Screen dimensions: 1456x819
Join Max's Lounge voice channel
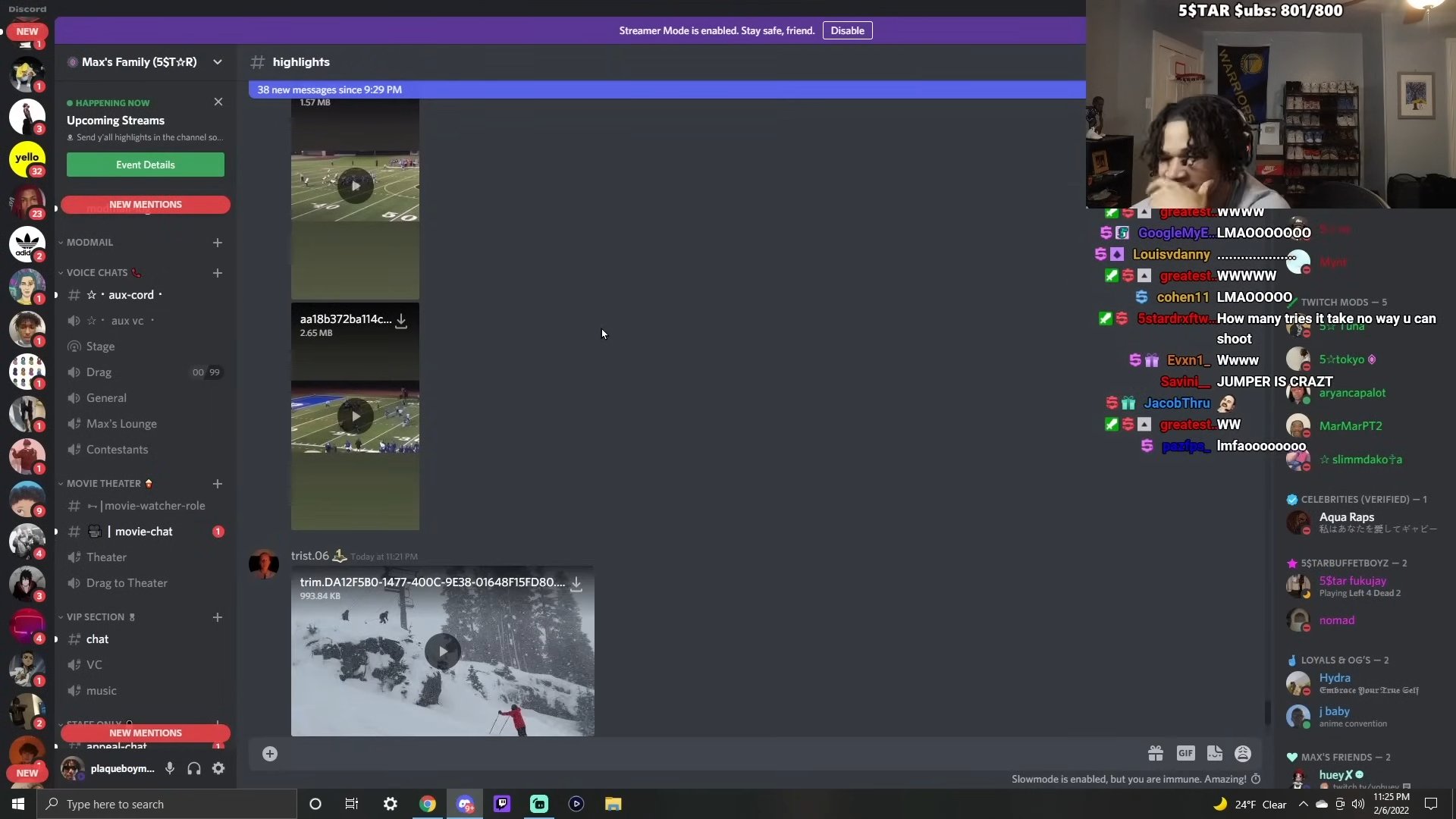(146, 424)
